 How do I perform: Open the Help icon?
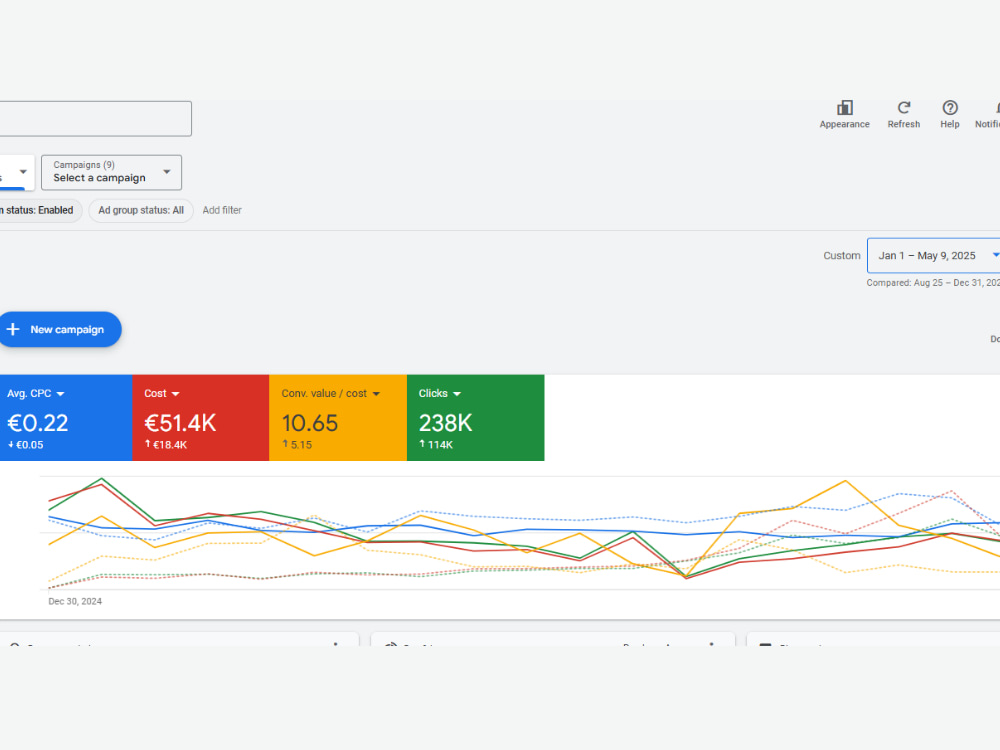[950, 108]
